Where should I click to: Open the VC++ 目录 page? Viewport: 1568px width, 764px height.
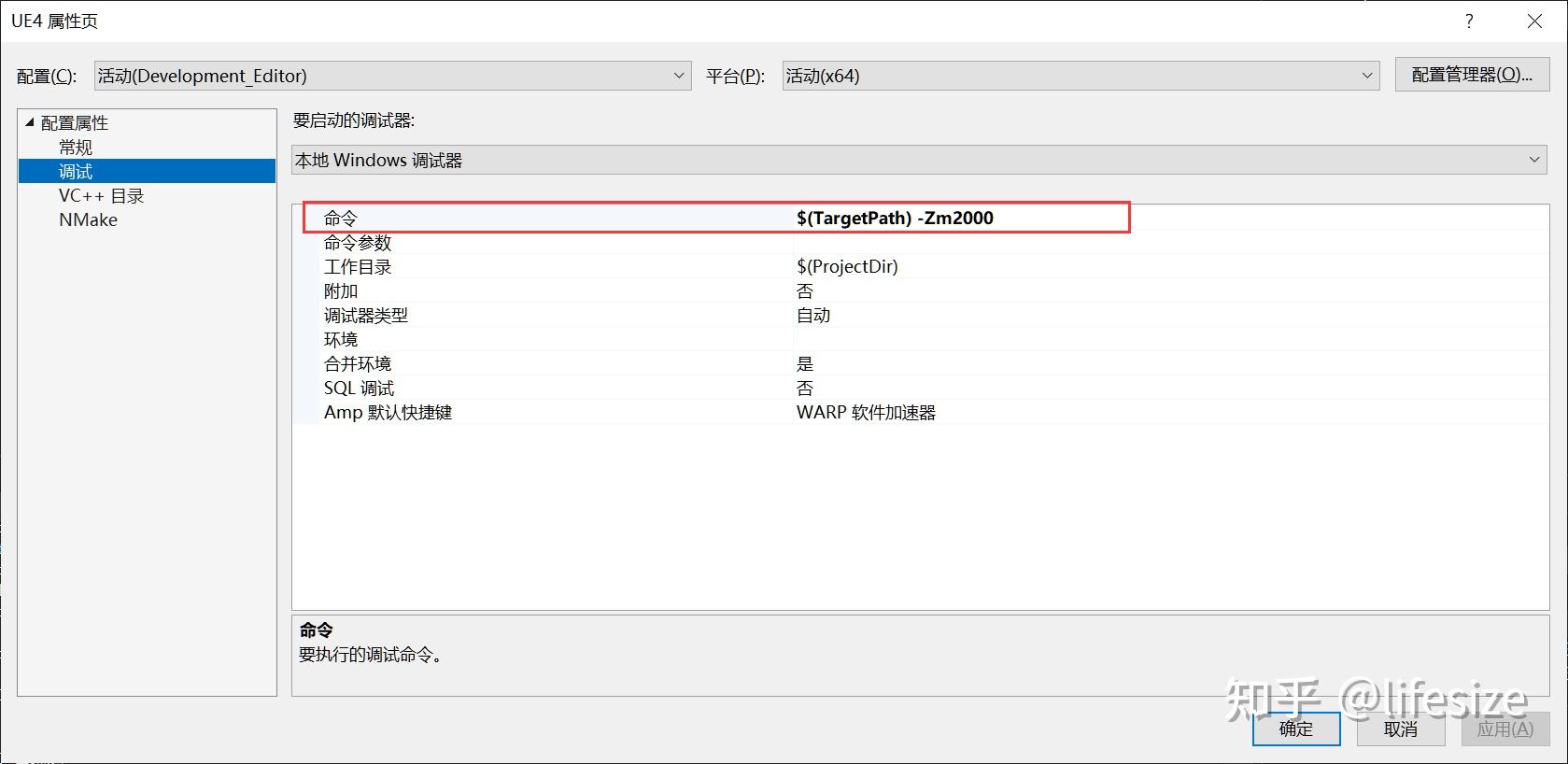[x=101, y=196]
